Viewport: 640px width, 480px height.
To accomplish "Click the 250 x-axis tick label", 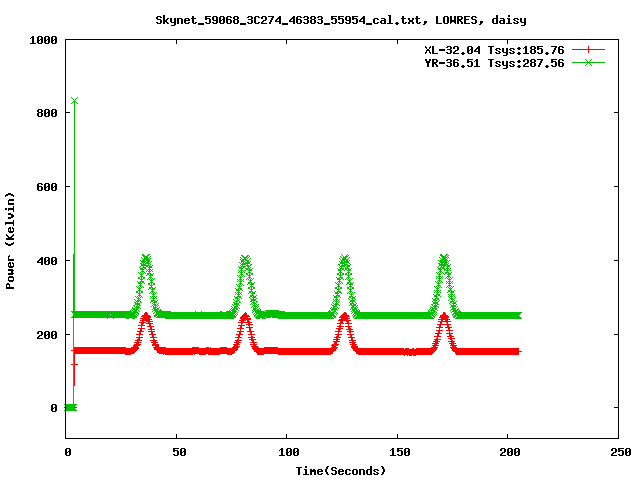I will click(621, 452).
